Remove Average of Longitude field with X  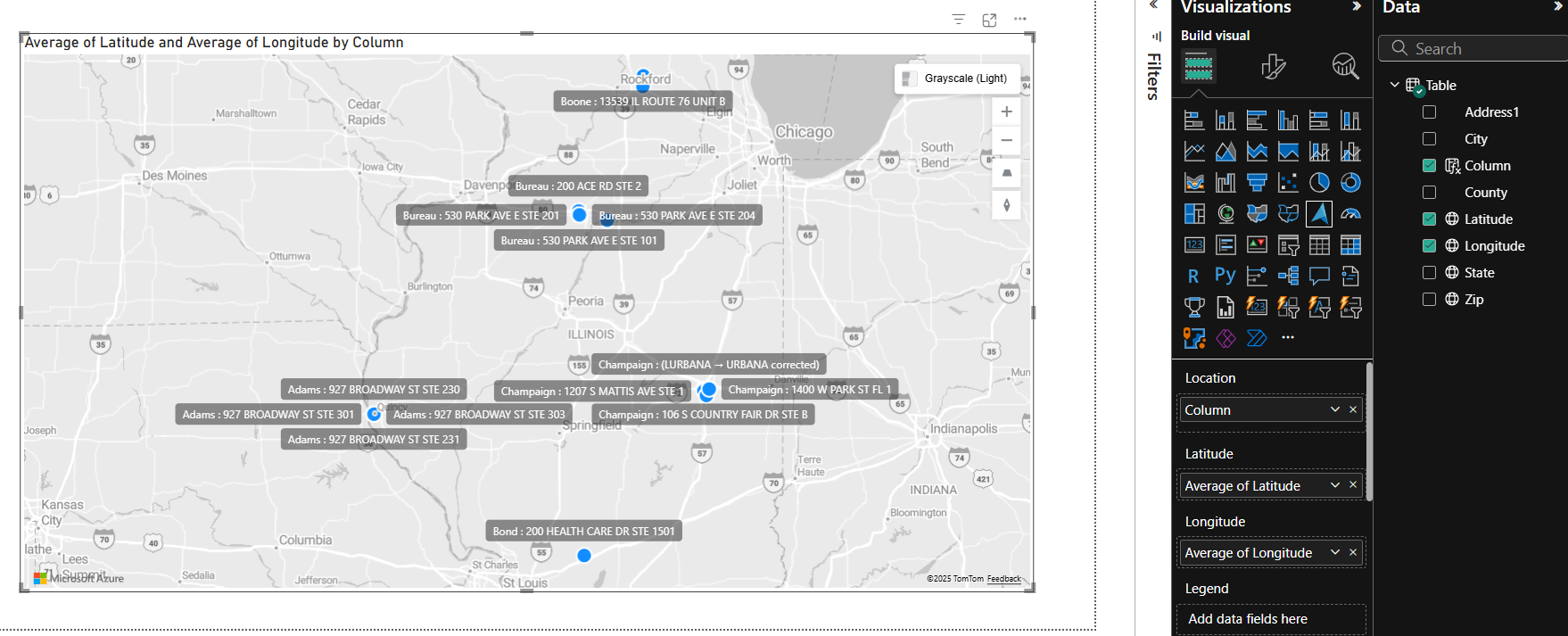1353,552
